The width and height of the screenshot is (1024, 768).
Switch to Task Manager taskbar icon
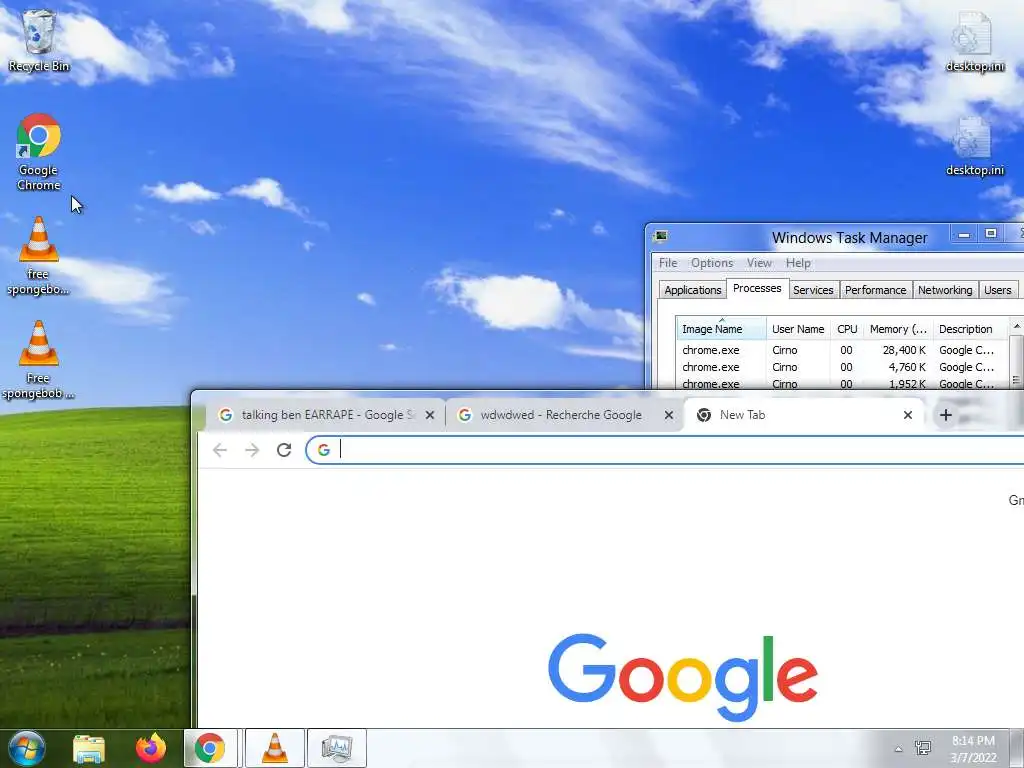pyautogui.click(x=337, y=748)
